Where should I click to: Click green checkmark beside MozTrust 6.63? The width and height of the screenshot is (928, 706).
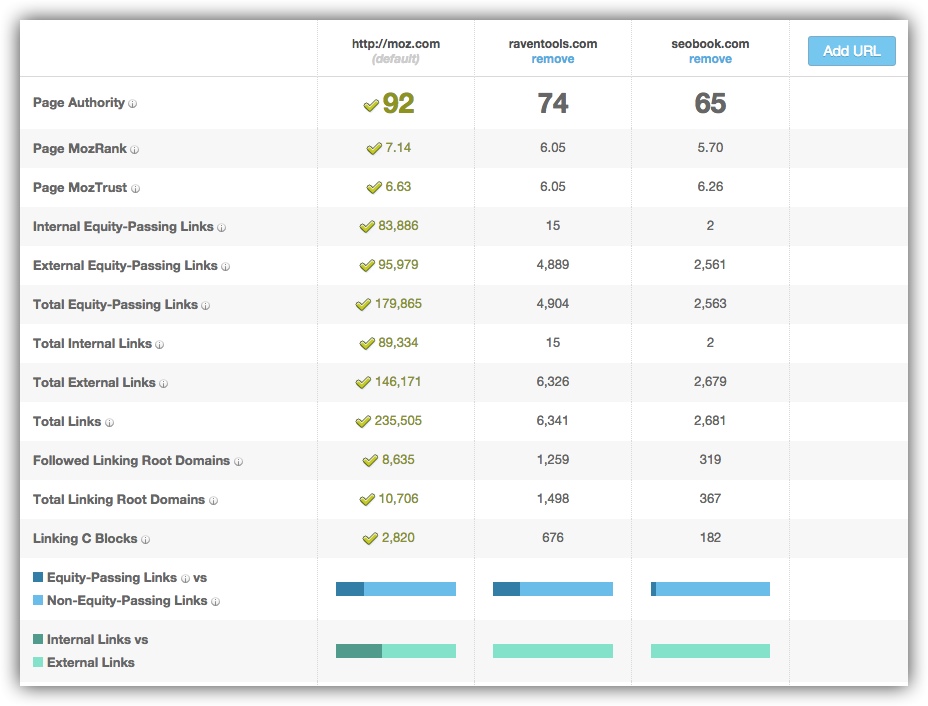pyautogui.click(x=374, y=188)
